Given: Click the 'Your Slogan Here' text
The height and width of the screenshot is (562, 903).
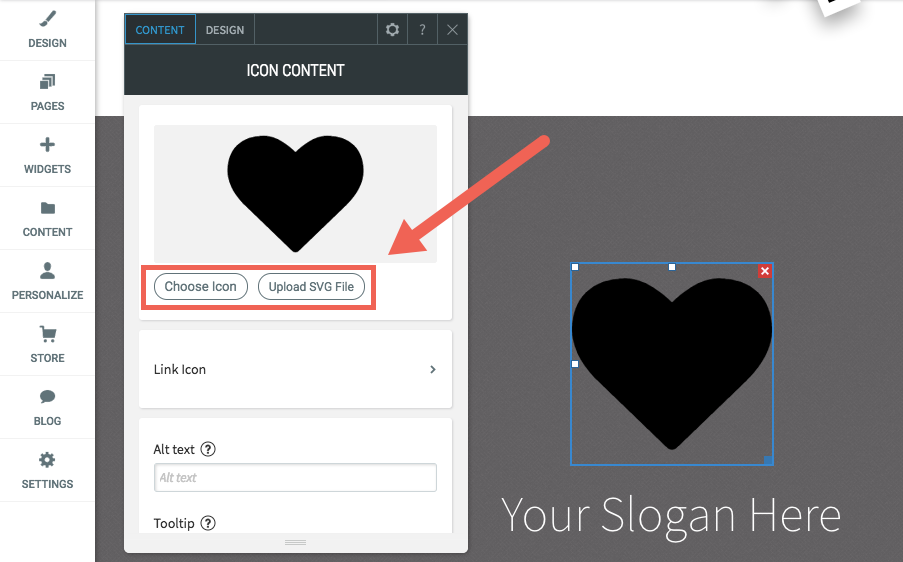Looking at the screenshot, I should point(671,515).
